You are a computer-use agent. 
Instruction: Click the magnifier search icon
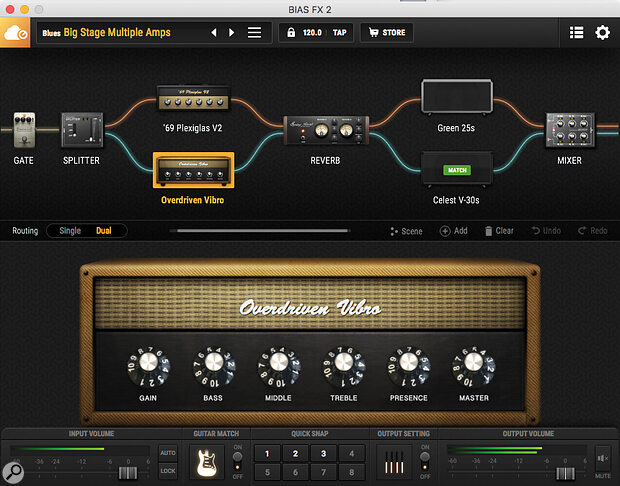point(13,472)
